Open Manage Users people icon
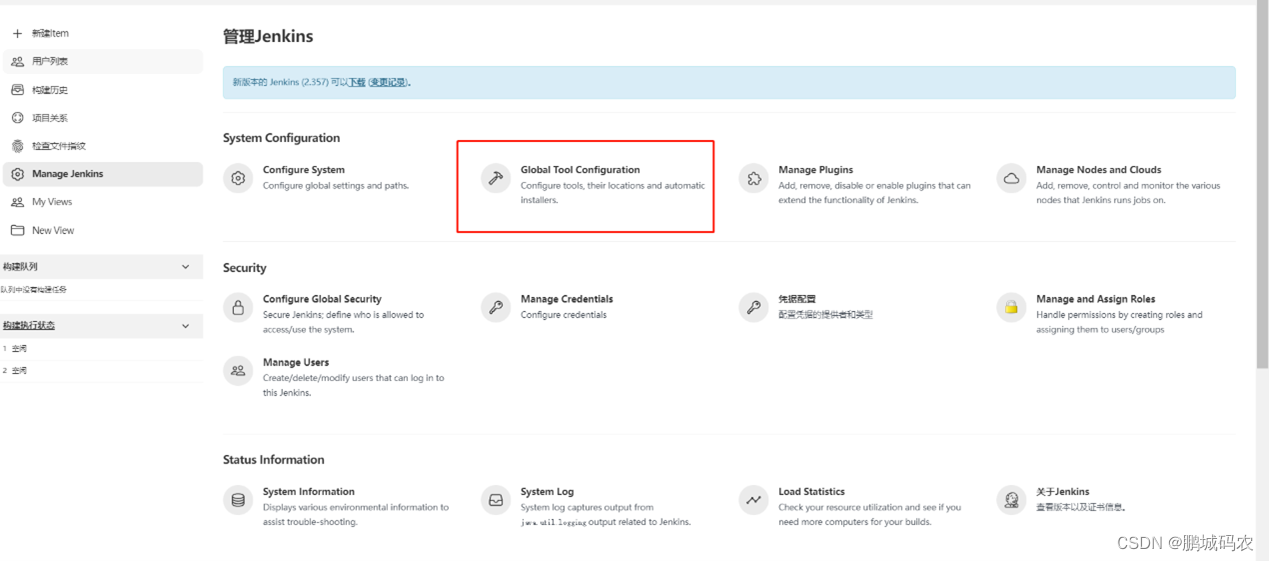The image size is (1269, 561). (x=238, y=370)
